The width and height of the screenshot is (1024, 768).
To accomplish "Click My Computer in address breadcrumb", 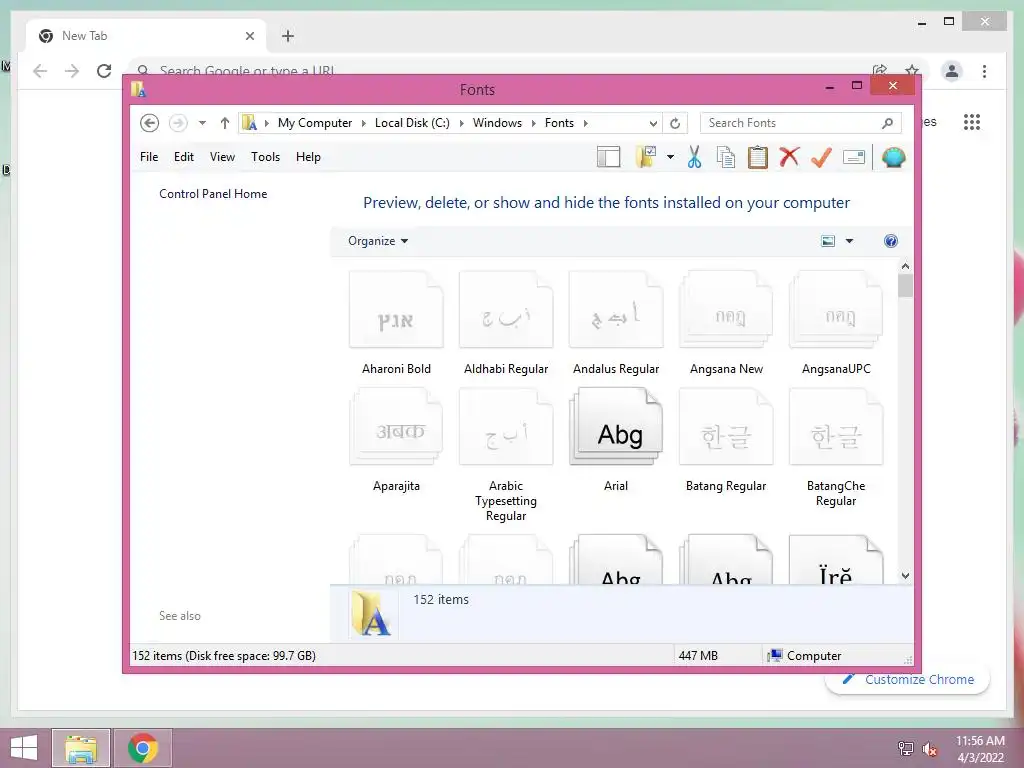I will [315, 123].
